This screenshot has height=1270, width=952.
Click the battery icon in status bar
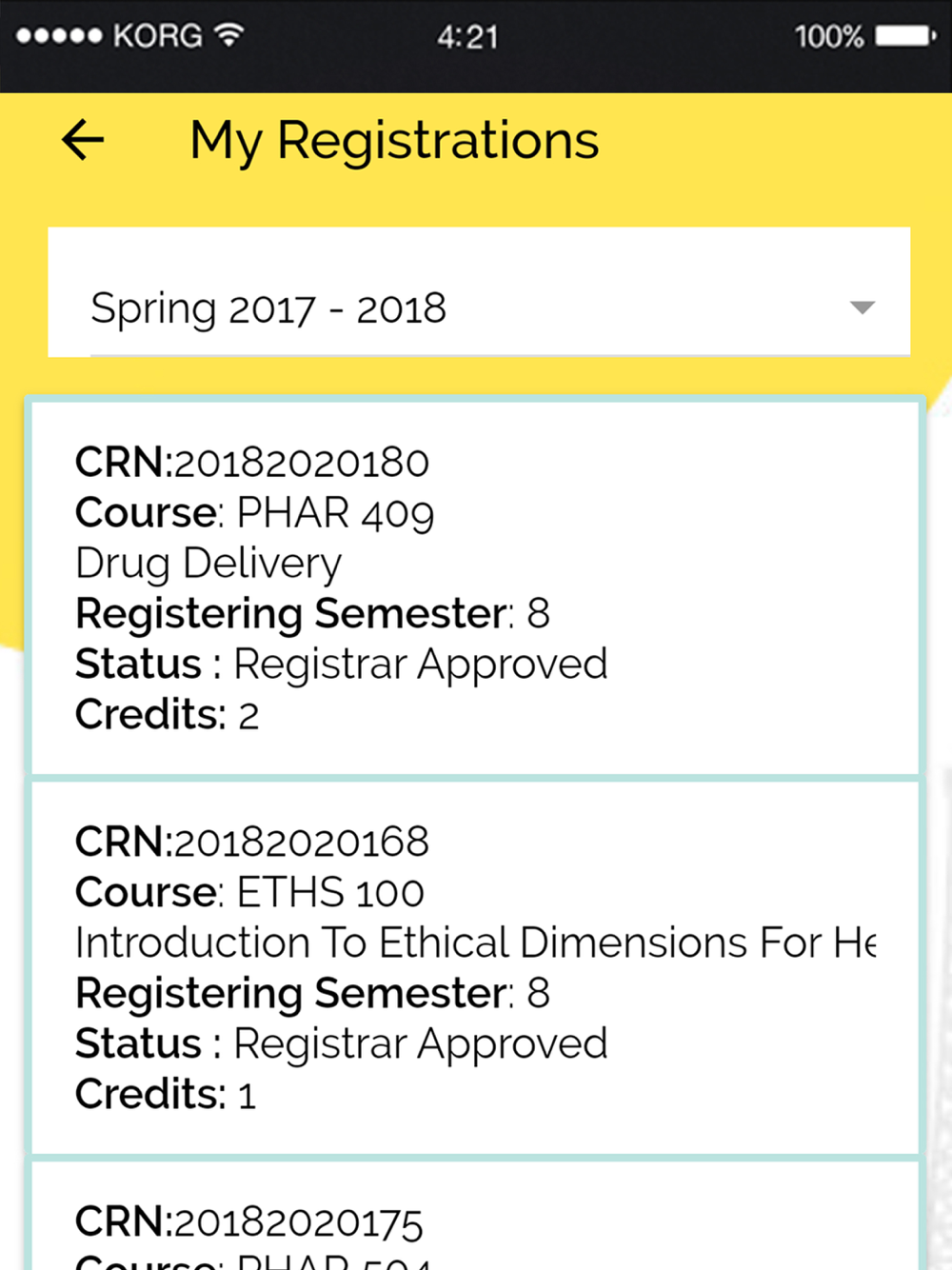click(x=905, y=36)
